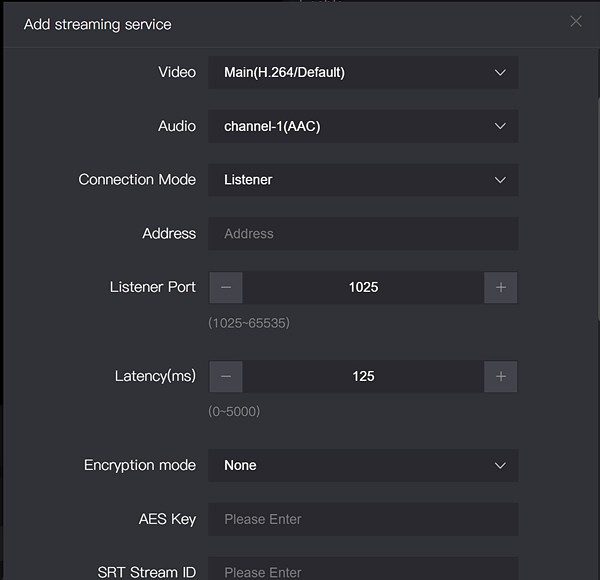The image size is (600, 580).
Task: Close the Add streaming service dialog
Action: [x=575, y=22]
